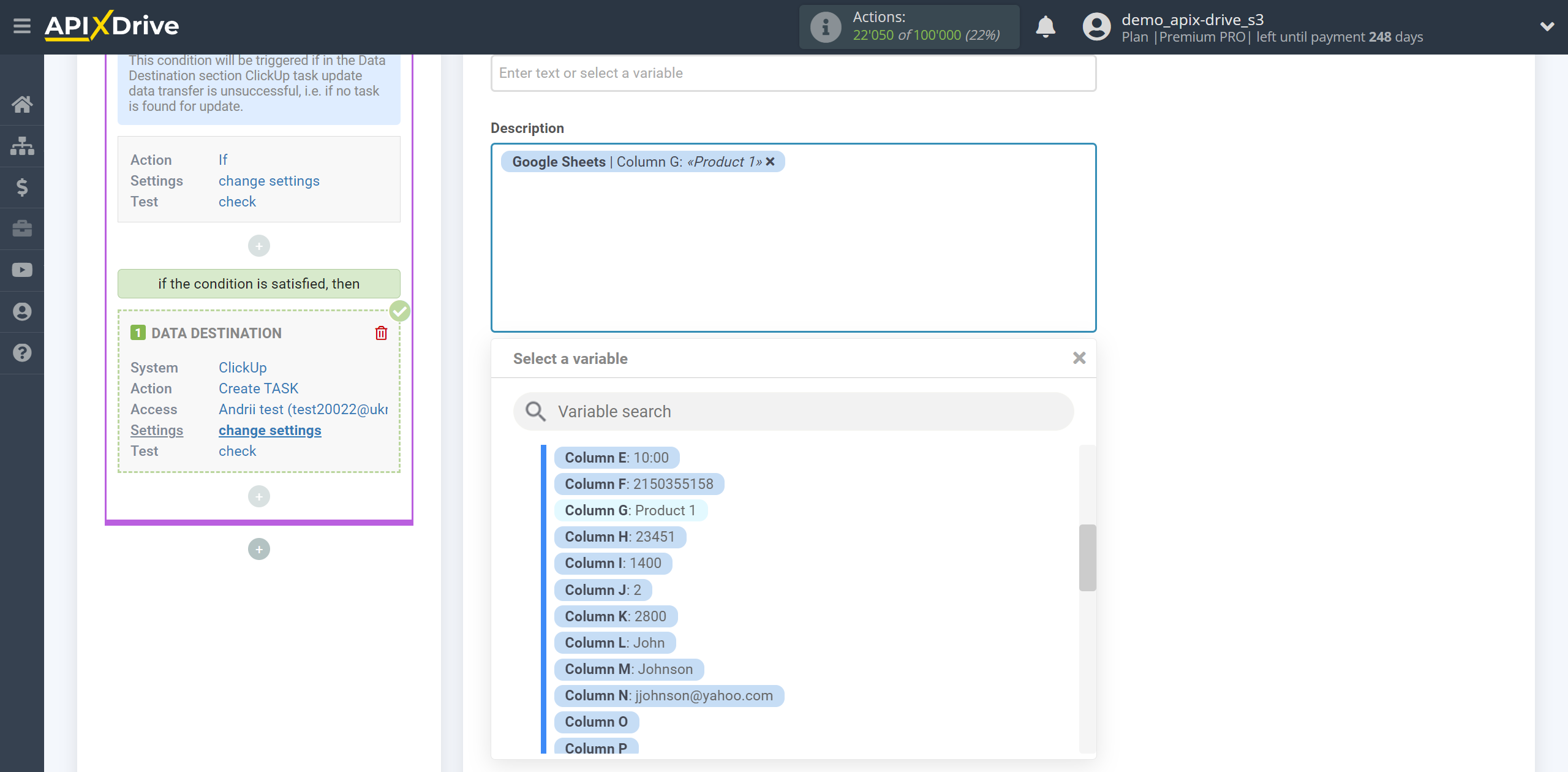Click the ApiX-Drive logo

112,26
